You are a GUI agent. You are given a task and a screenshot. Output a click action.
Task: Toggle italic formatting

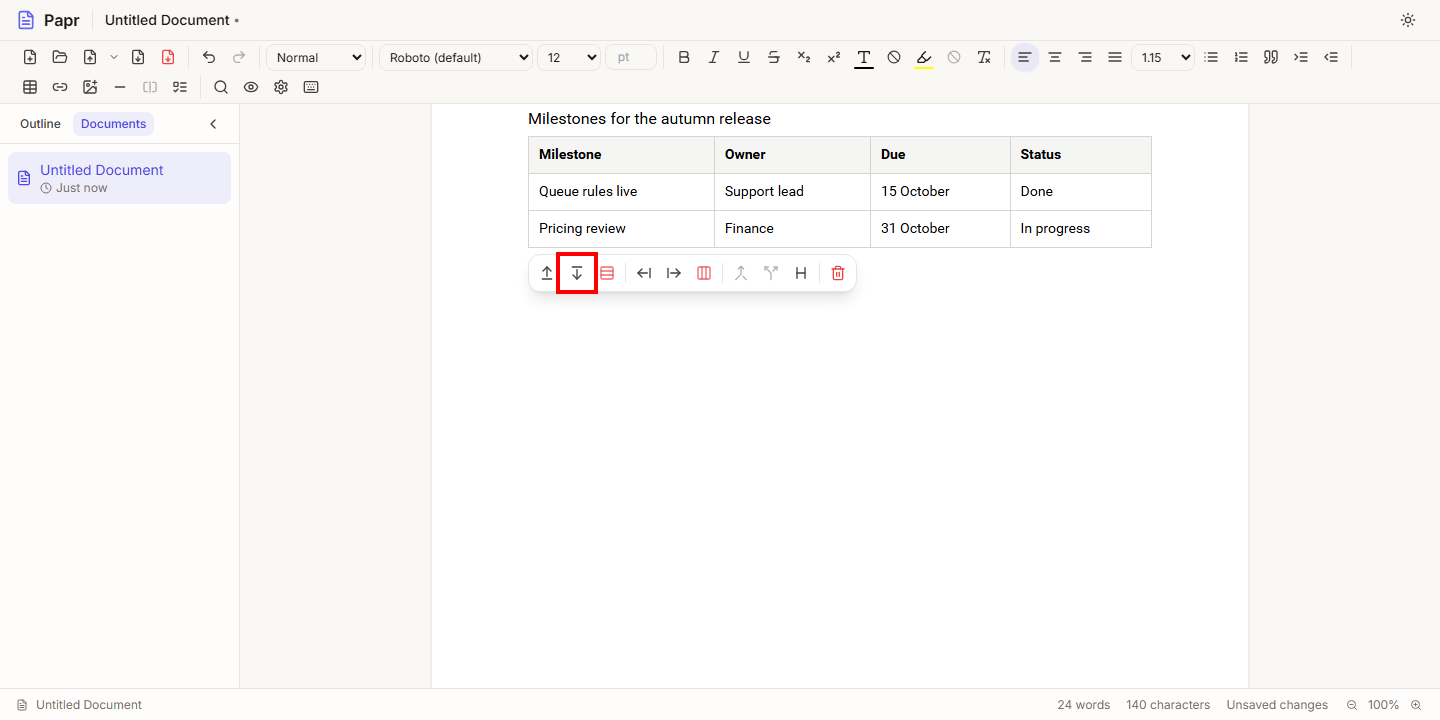(714, 57)
